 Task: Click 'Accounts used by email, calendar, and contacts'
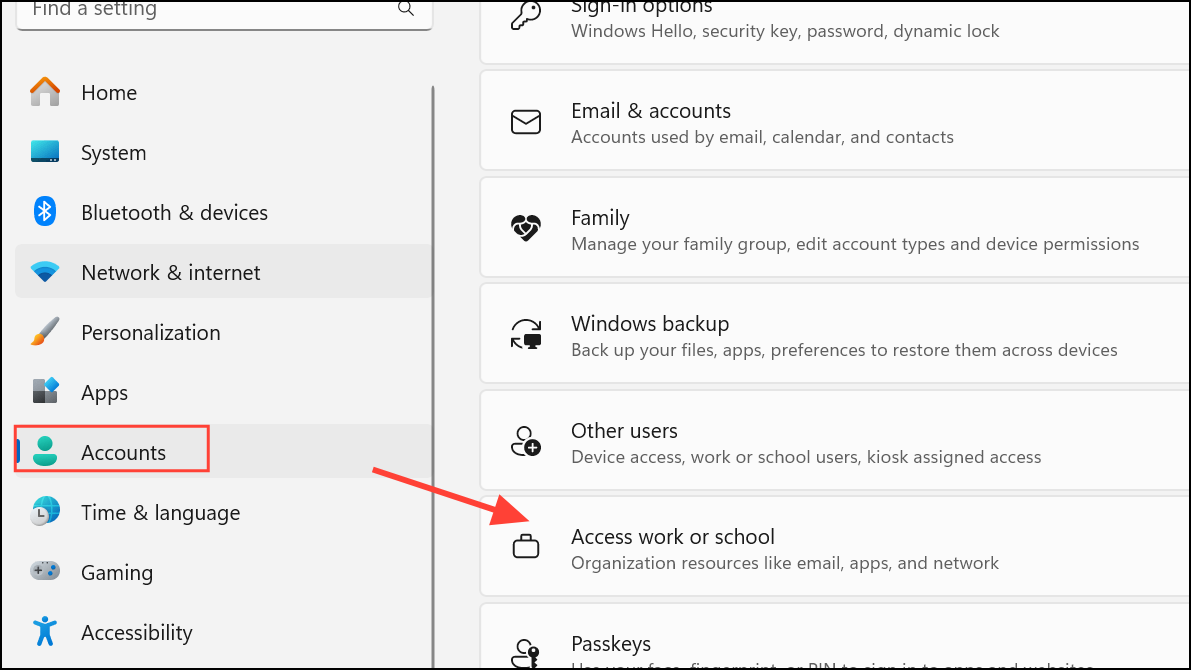(762, 137)
